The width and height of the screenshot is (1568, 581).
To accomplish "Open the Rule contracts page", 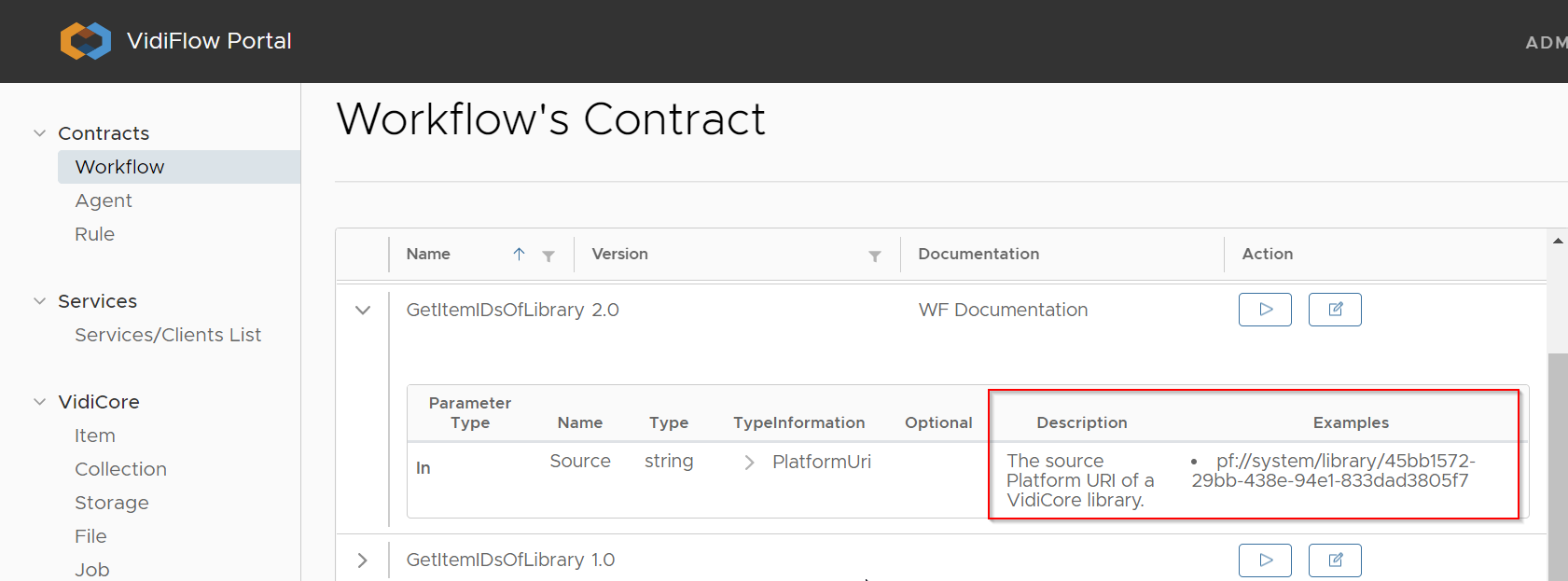I will pos(95,234).
